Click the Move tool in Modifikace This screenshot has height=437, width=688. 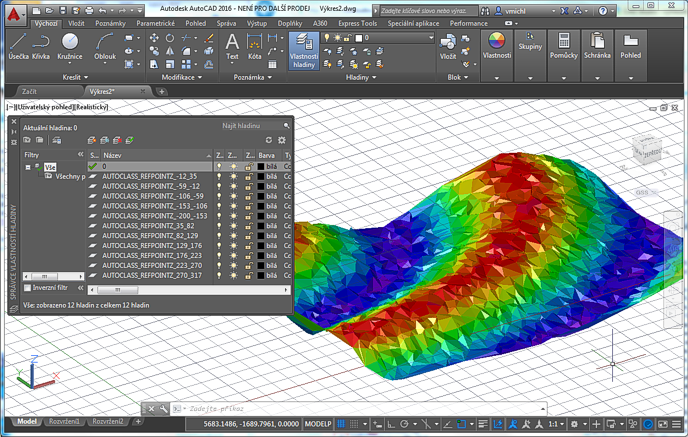154,38
